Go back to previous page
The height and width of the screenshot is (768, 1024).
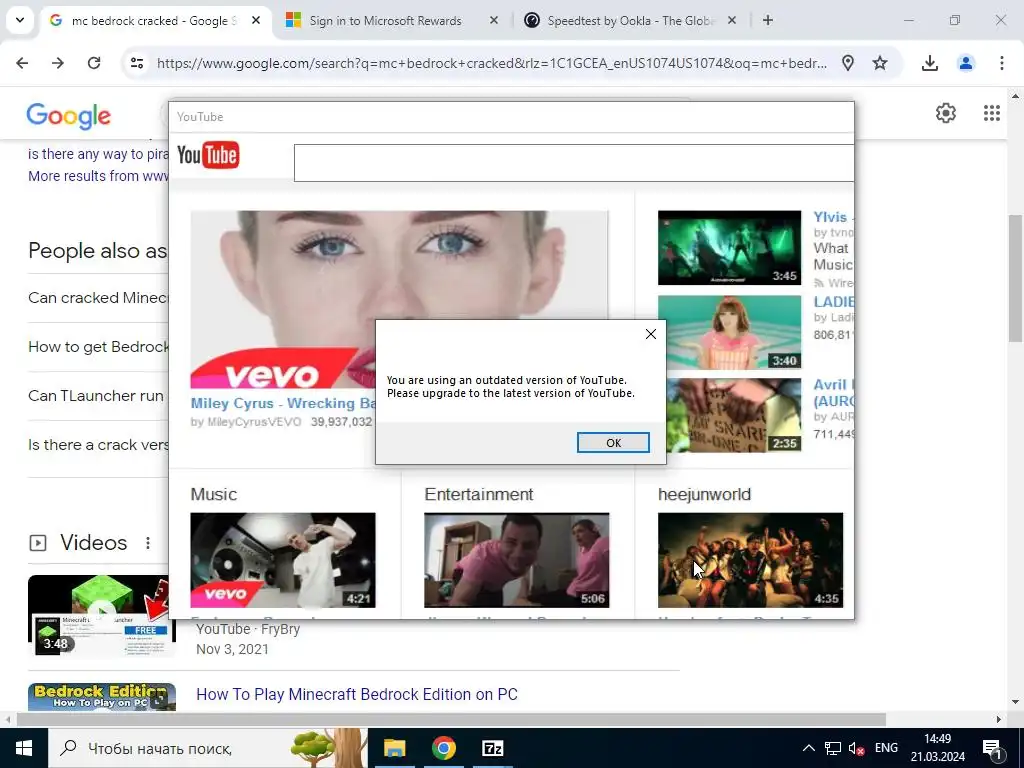pos(22,63)
